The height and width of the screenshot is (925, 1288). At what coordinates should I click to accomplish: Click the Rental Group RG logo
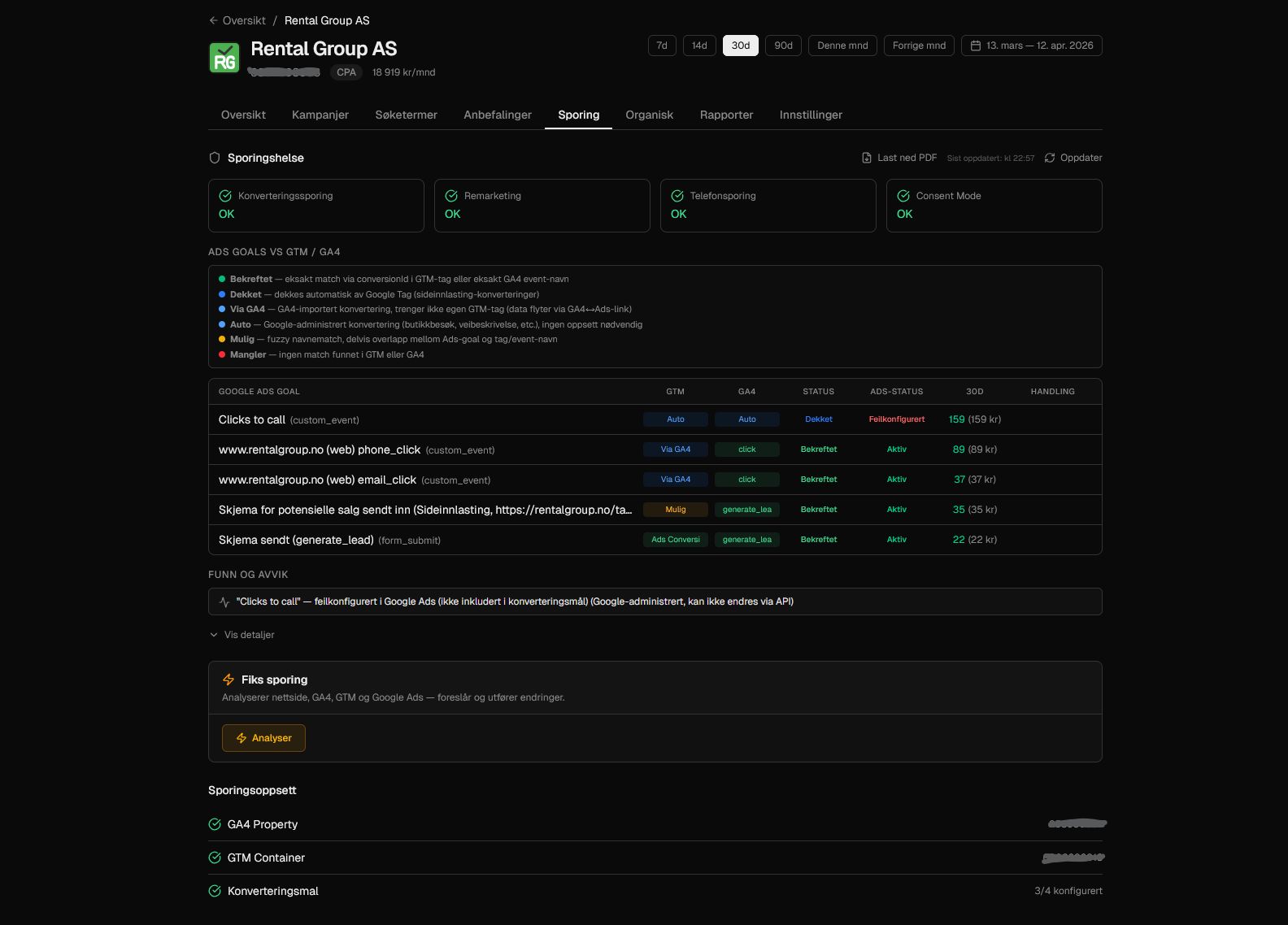(x=224, y=58)
